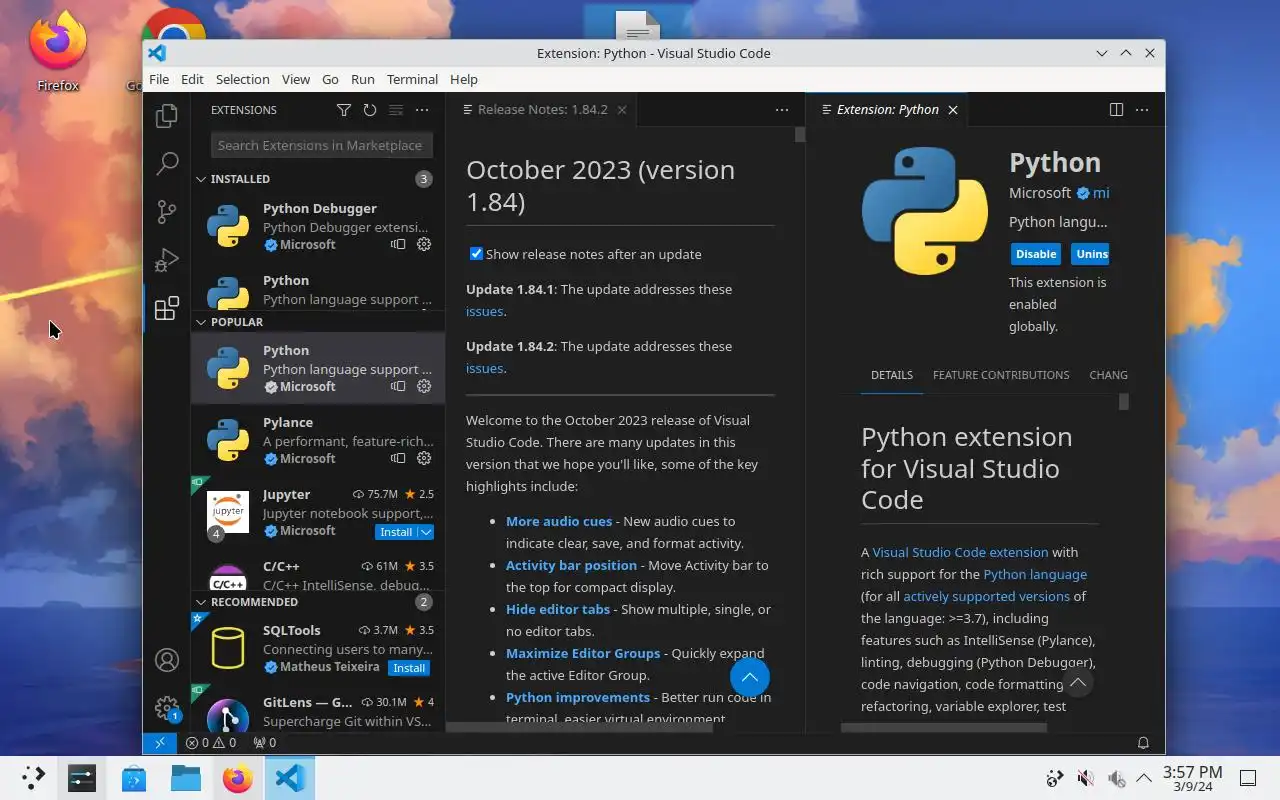1280x800 pixels.
Task: Click Release Notes vertical scrollbar thumb
Action: point(800,134)
